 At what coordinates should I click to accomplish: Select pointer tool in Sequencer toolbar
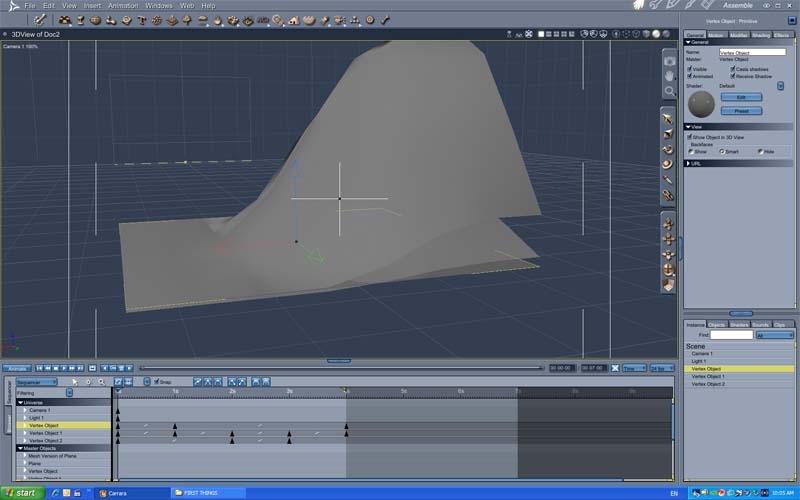click(75, 381)
